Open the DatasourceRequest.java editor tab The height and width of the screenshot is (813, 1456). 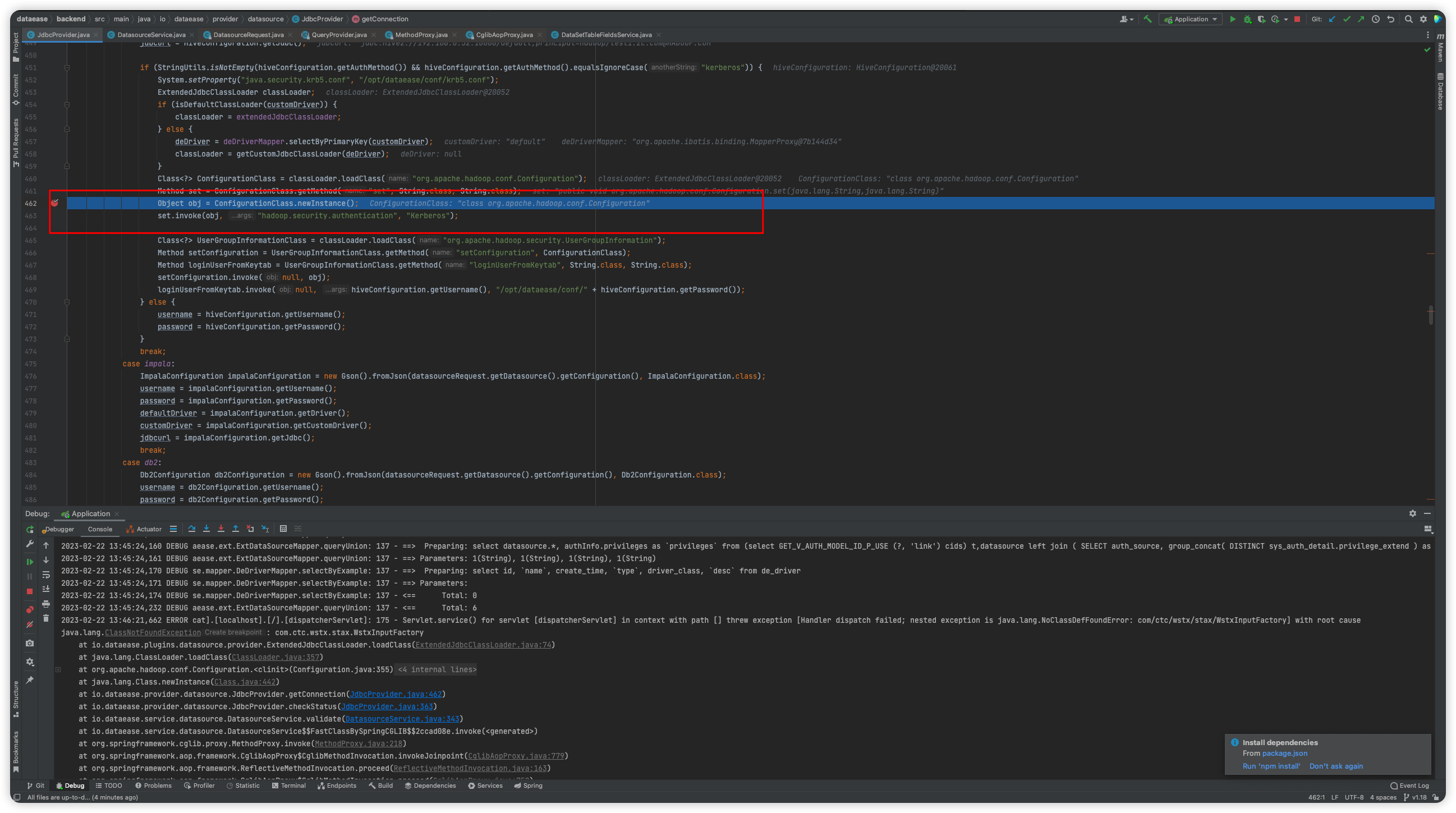click(x=249, y=34)
